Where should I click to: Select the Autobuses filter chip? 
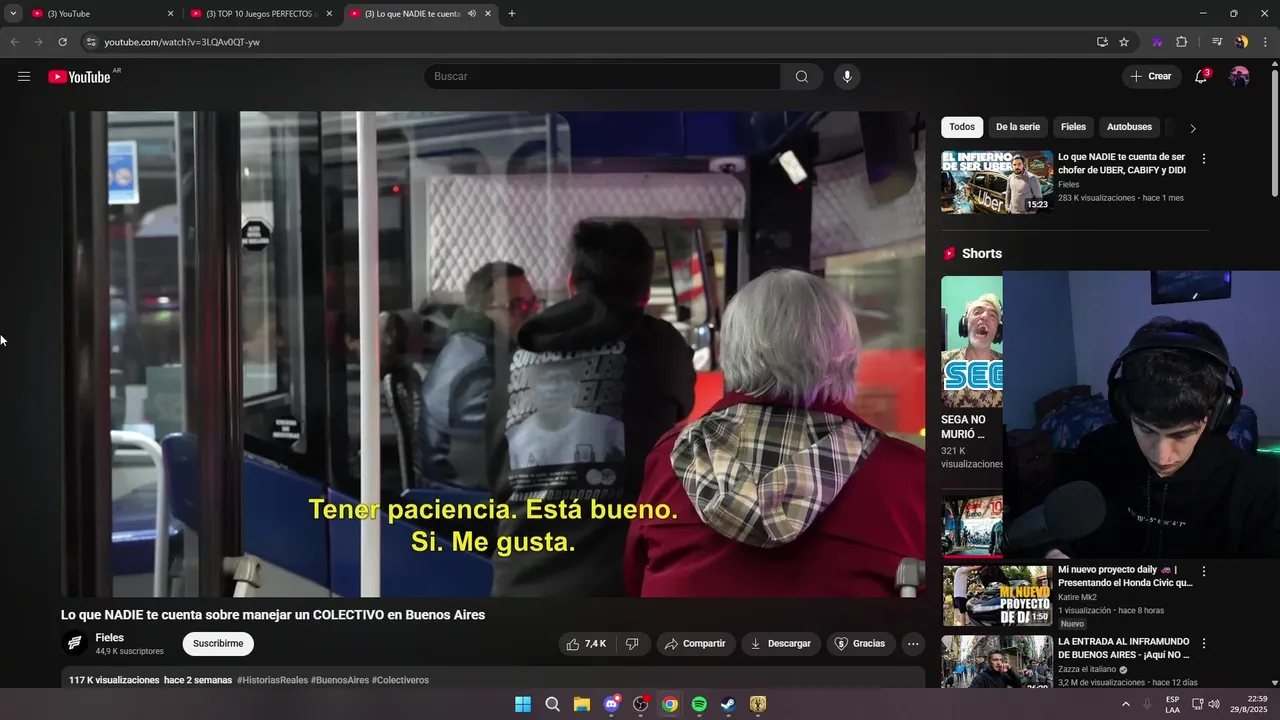1130,127
